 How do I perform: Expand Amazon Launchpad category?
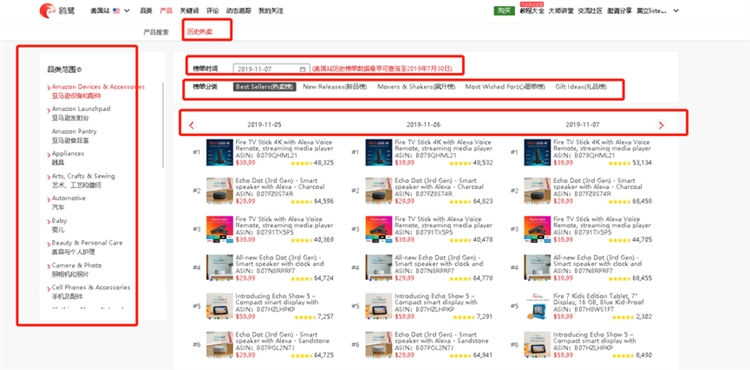tap(80, 113)
